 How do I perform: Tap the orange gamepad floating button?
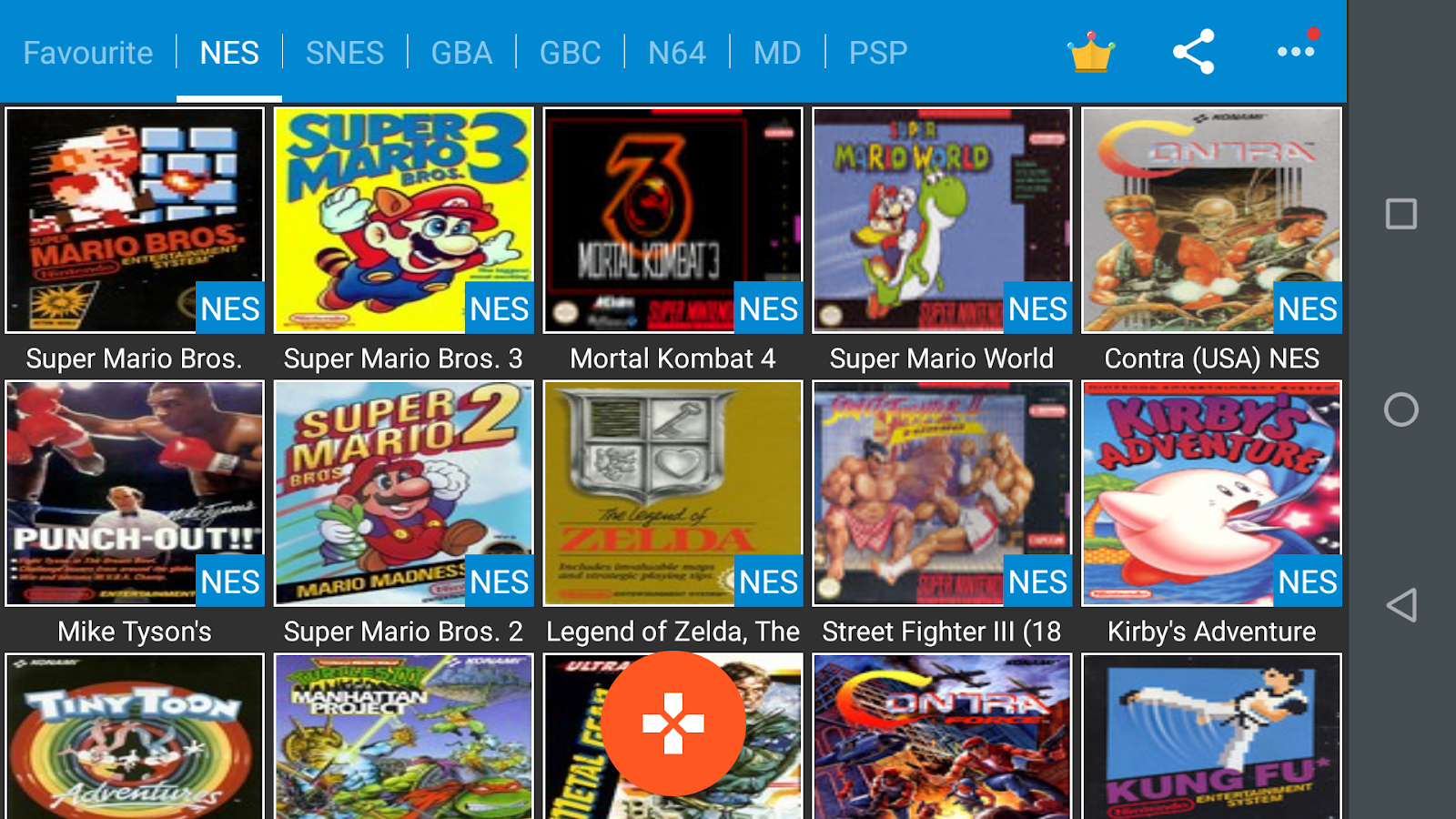click(x=673, y=723)
